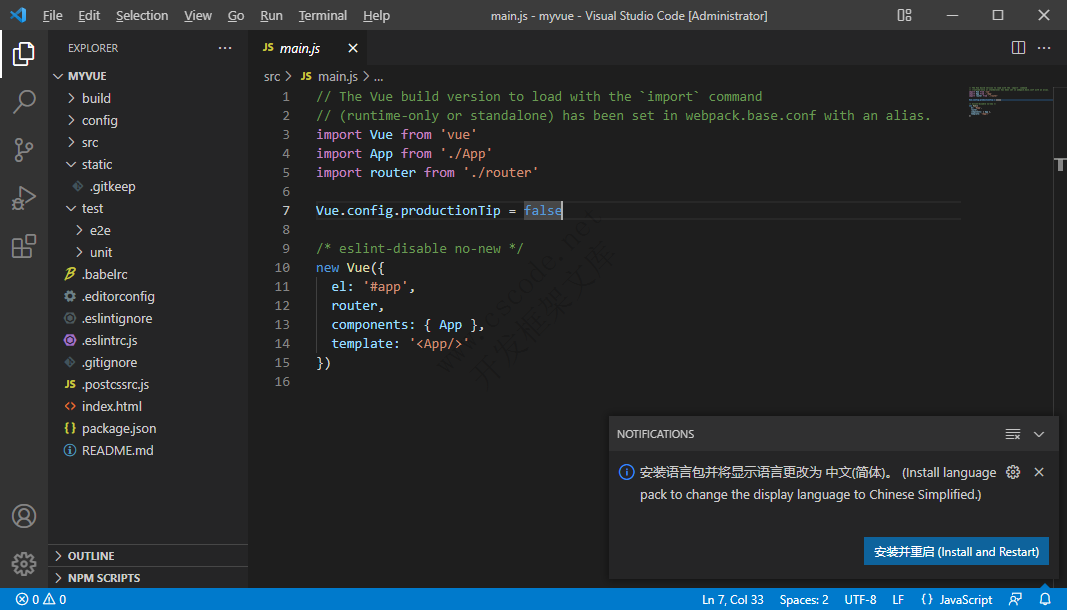Click the editor vertical scrollbar marker
This screenshot has width=1067, height=610.
coord(1060,164)
